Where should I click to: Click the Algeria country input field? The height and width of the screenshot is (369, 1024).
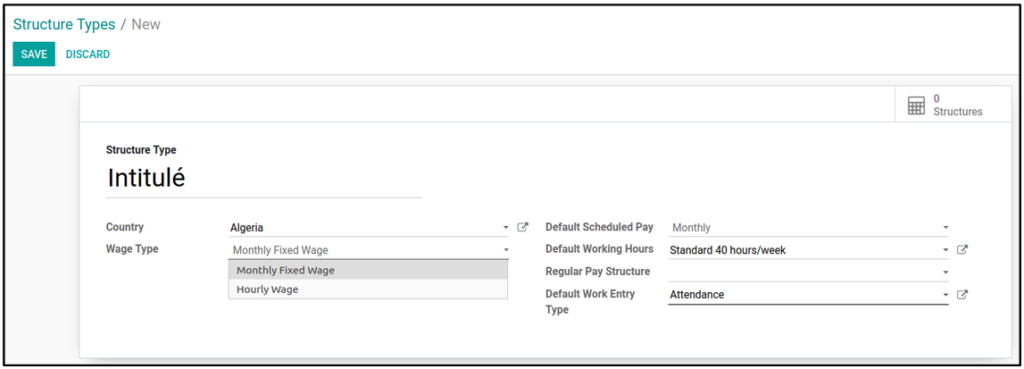[364, 228]
